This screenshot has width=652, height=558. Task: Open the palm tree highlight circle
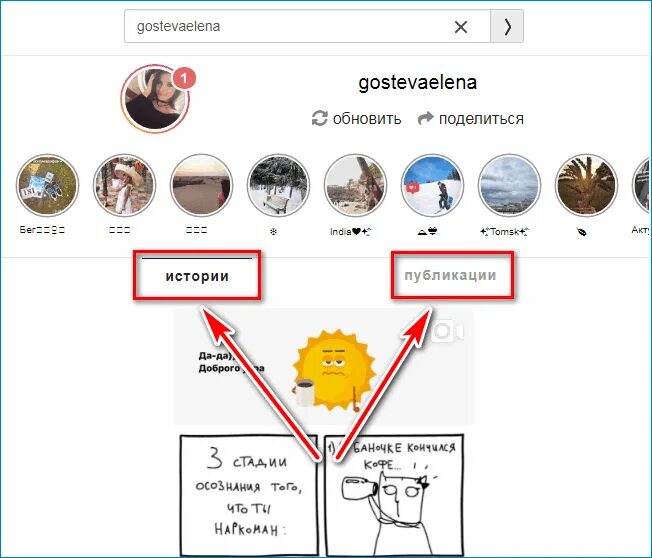pyautogui.click(x=586, y=184)
